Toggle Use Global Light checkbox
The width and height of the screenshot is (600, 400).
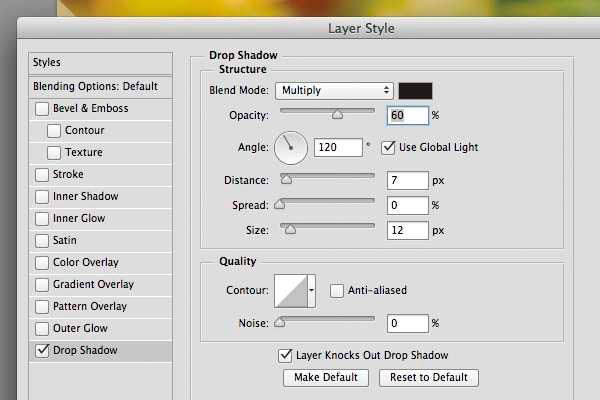(x=388, y=147)
